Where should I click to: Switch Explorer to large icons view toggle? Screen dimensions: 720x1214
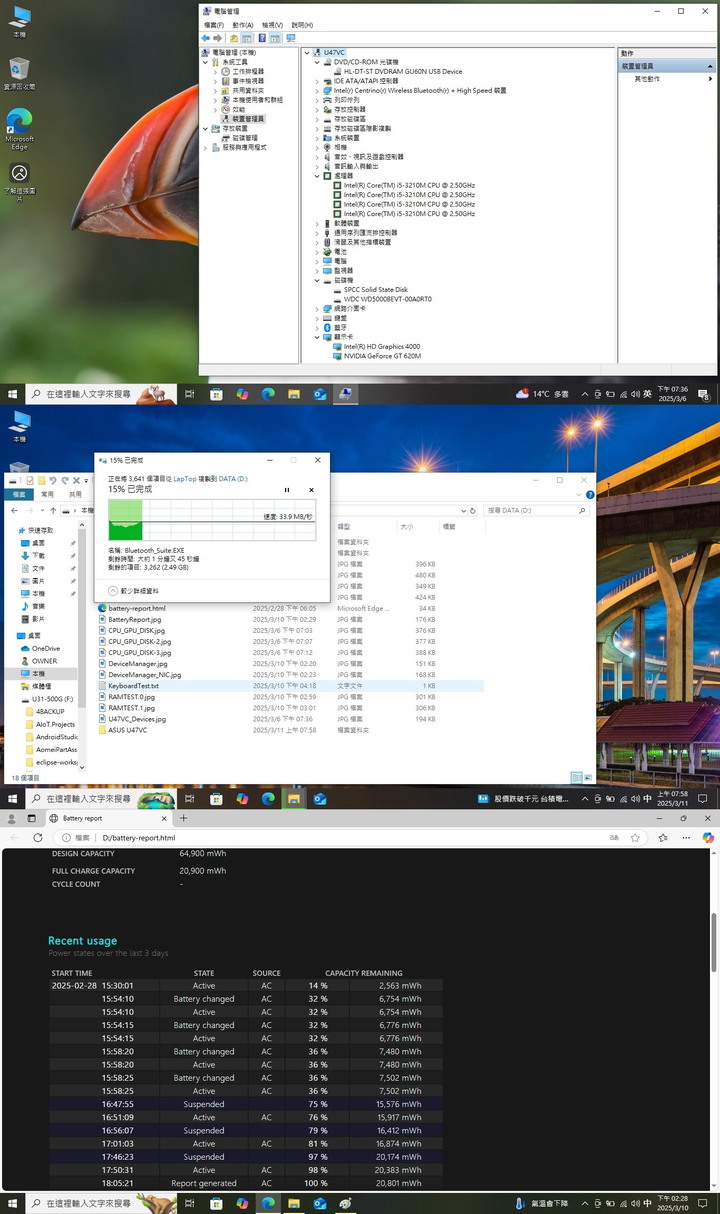pos(588,777)
